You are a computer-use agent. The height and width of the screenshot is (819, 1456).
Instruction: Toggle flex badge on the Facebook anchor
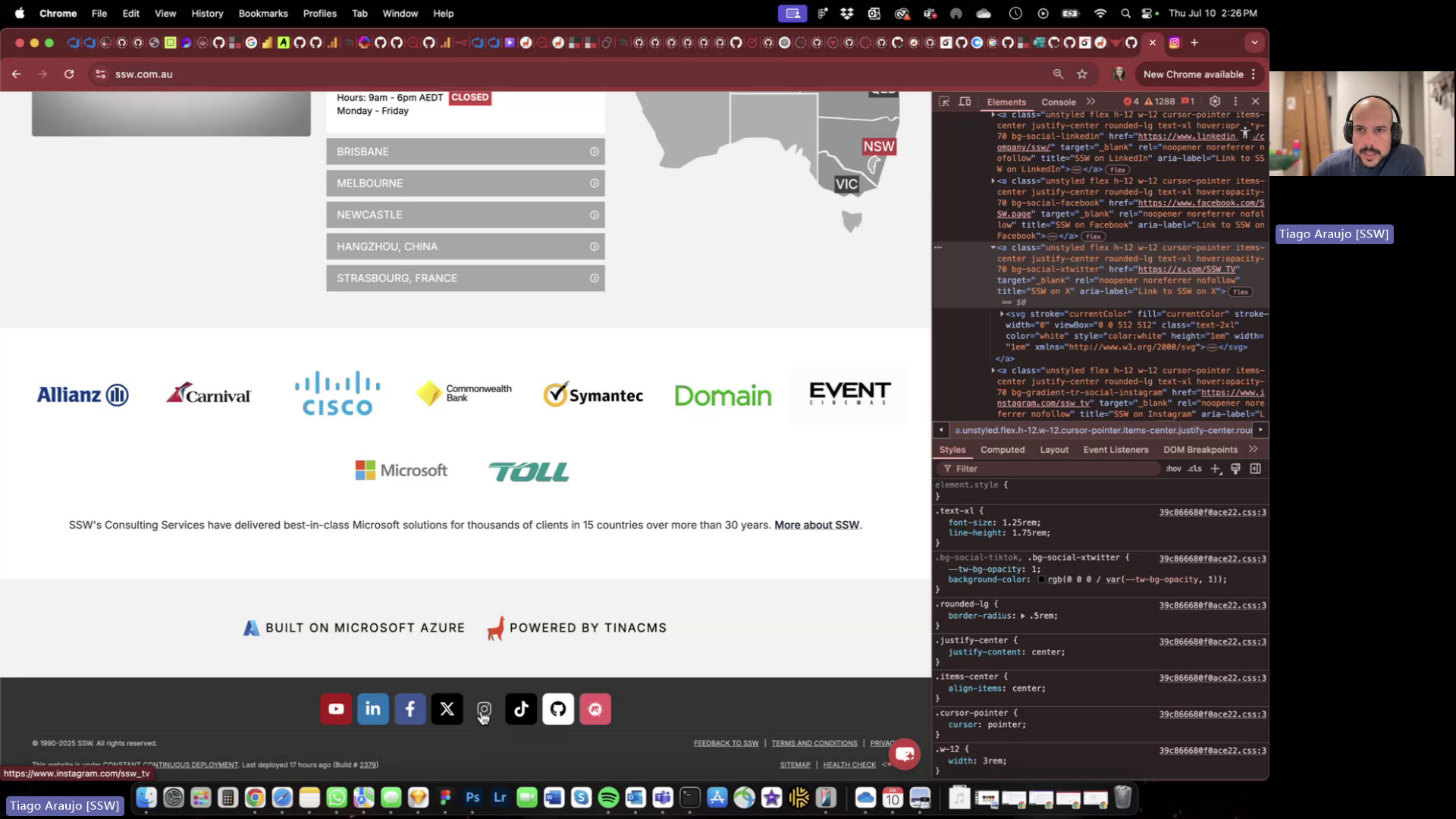click(x=1093, y=237)
